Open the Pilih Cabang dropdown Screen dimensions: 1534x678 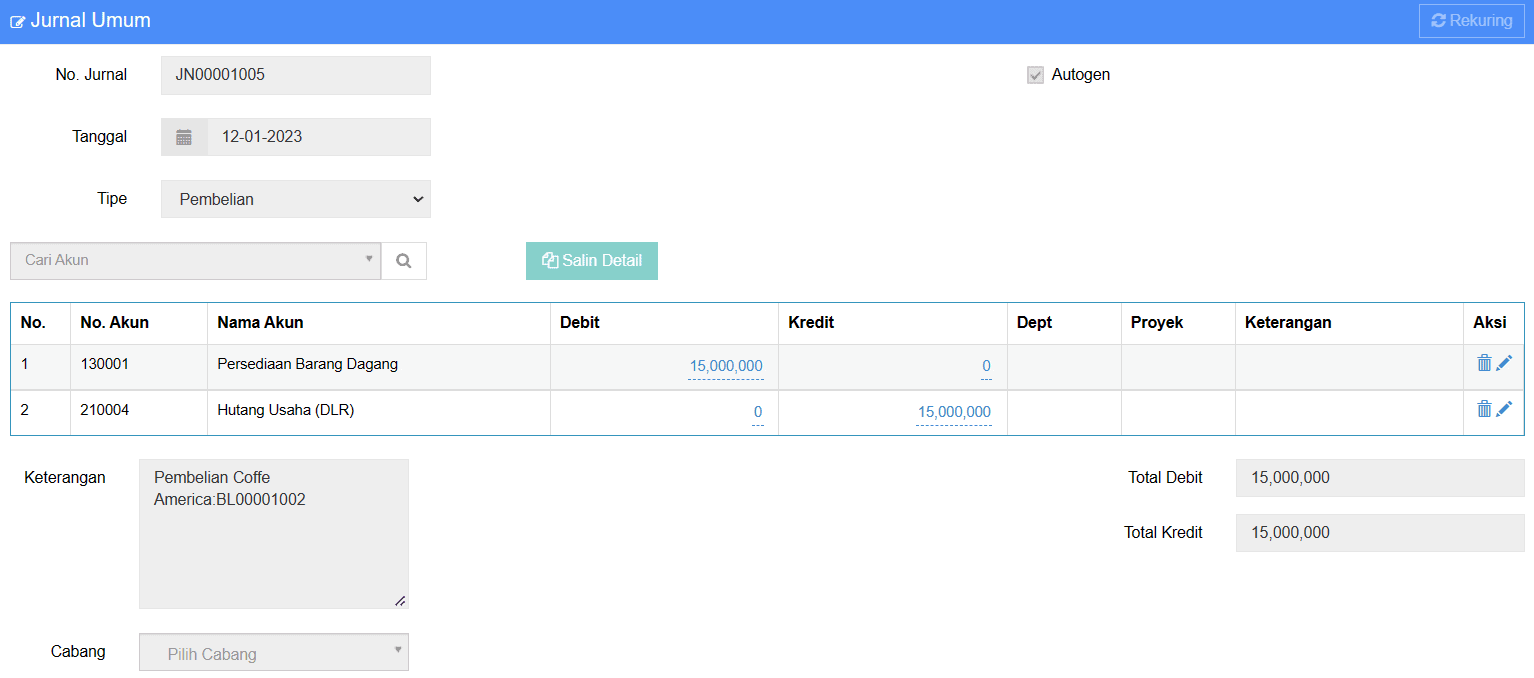[x=273, y=653]
